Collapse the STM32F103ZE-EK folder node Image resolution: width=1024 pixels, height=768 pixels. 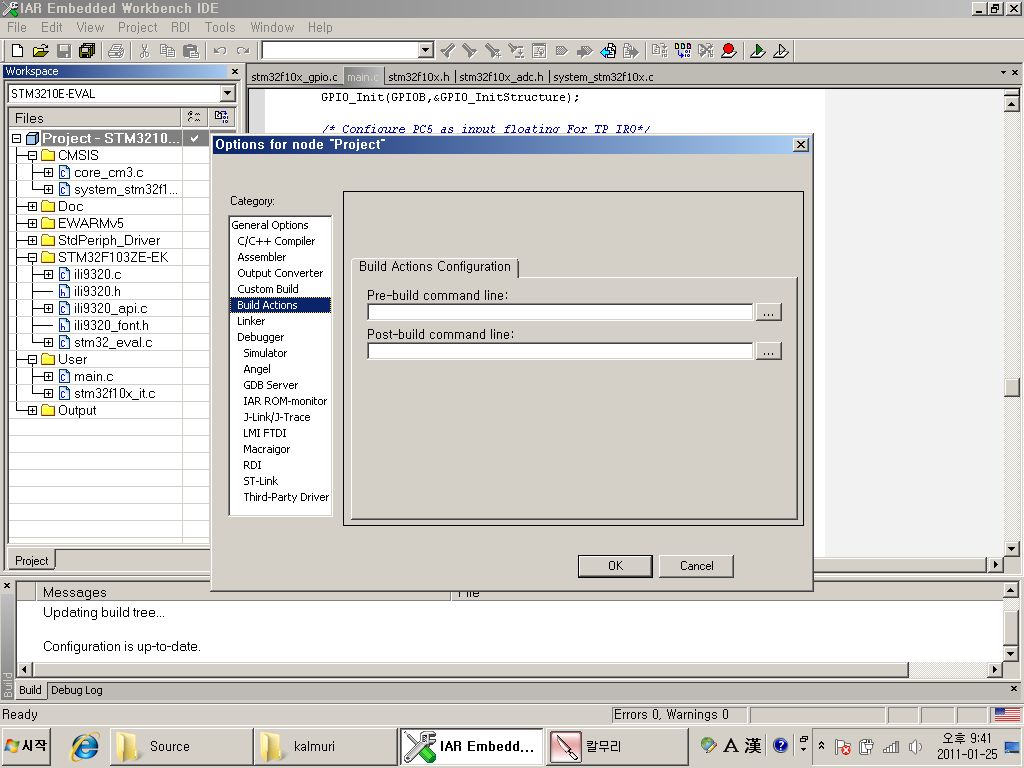[x=32, y=257]
